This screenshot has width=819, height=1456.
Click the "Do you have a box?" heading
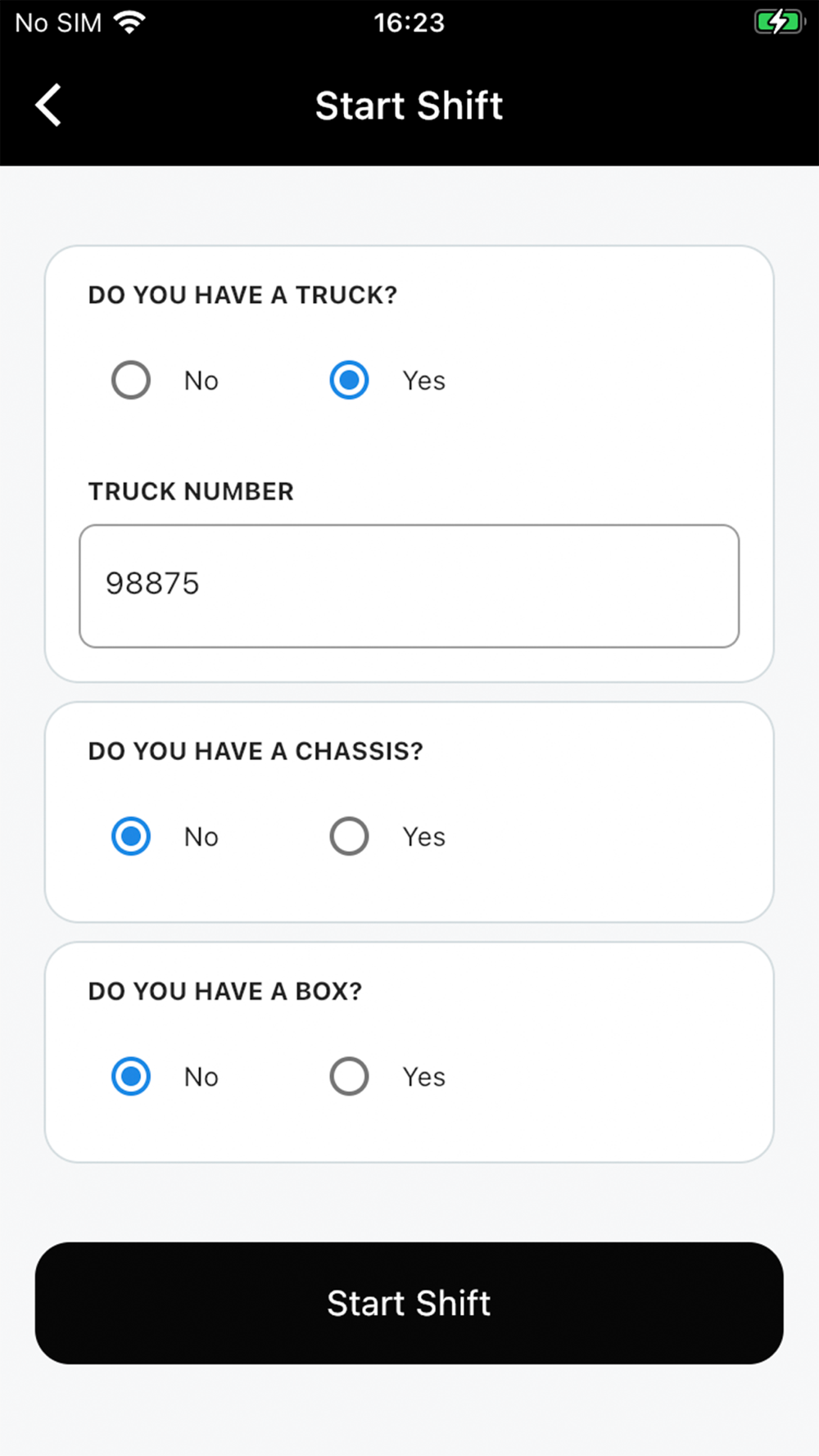click(x=225, y=991)
